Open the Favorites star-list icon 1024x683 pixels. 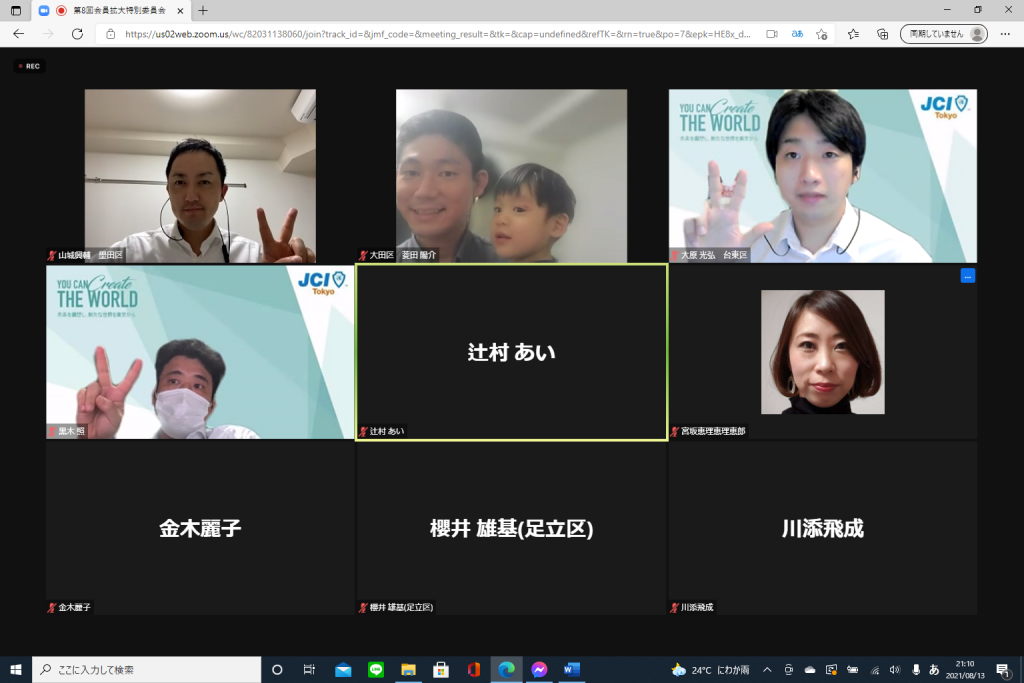(853, 34)
